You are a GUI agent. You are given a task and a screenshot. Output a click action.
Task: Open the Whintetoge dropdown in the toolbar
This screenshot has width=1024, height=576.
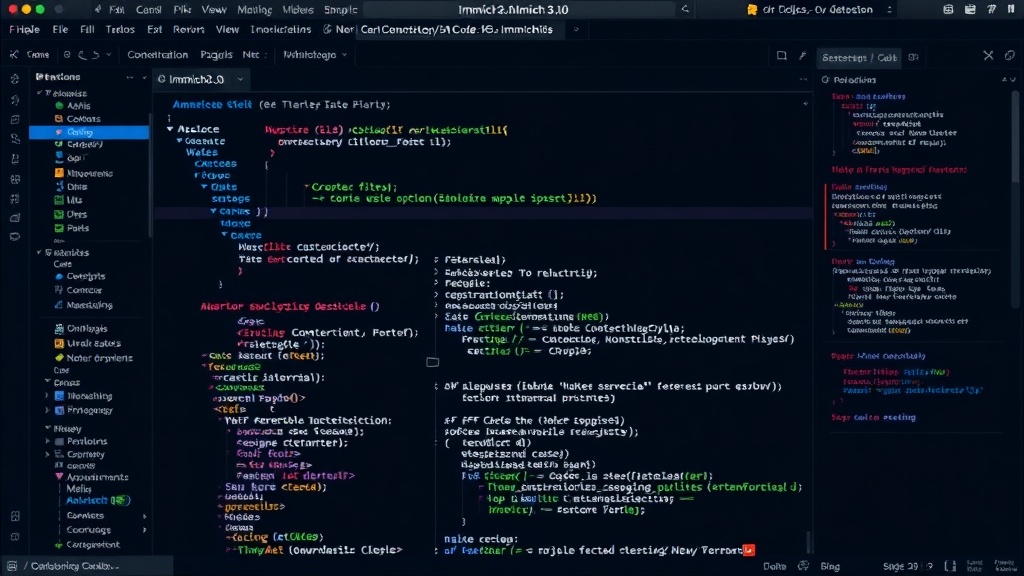pos(315,55)
